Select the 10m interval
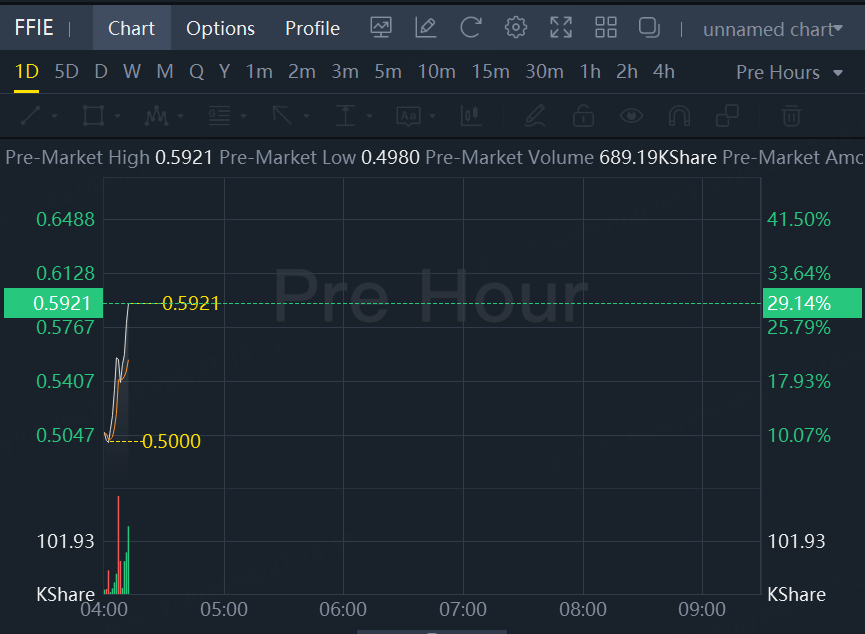 tap(436, 72)
